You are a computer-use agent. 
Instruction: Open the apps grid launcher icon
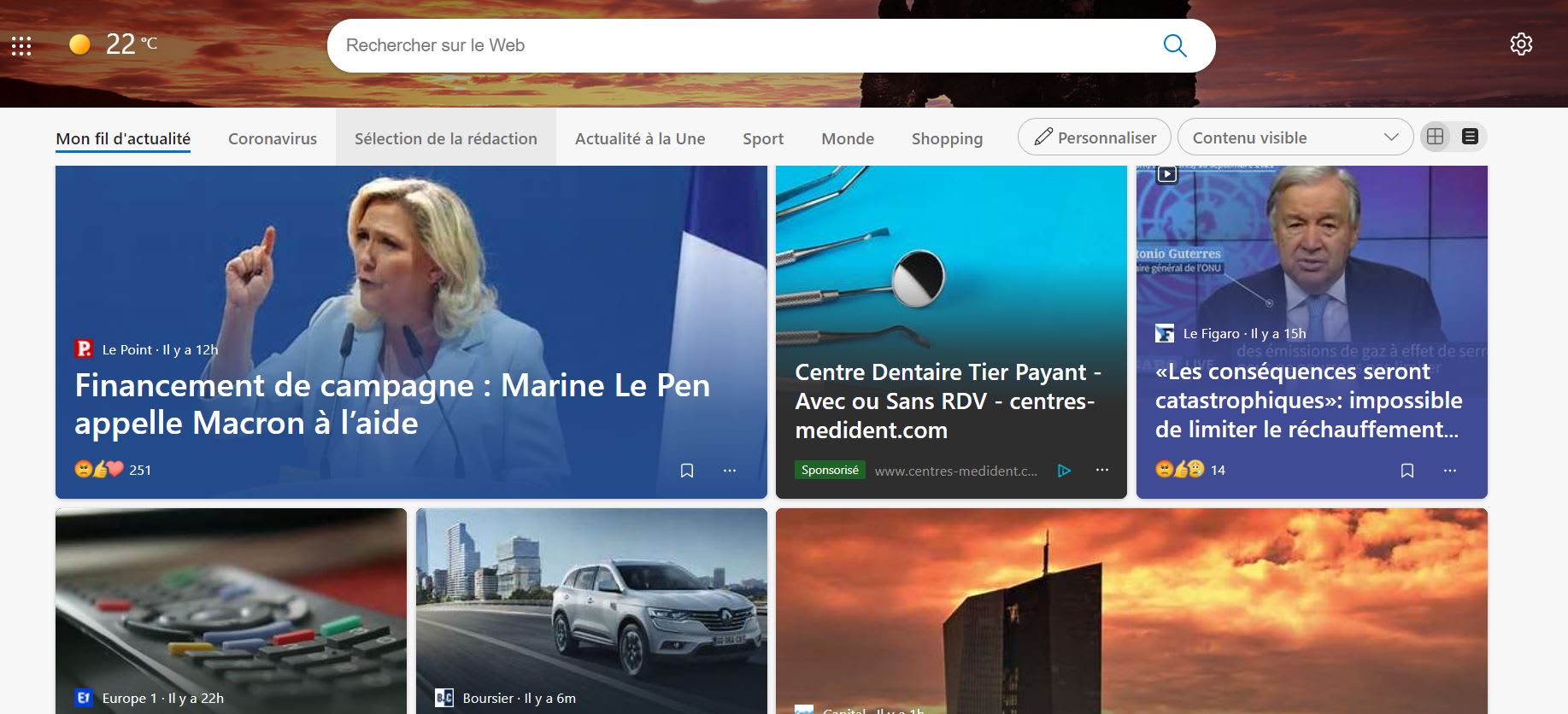coord(21,45)
